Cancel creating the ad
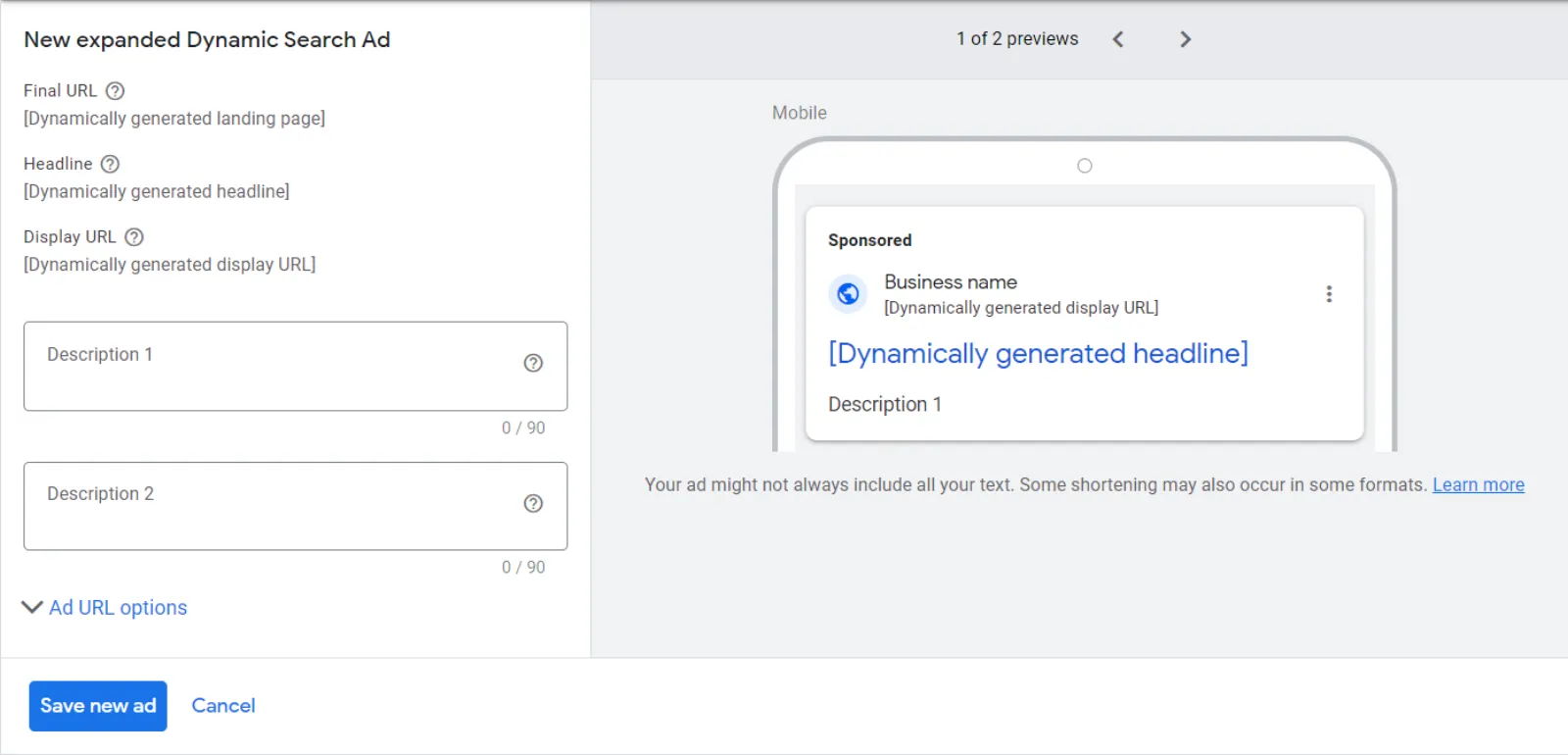 [223, 706]
